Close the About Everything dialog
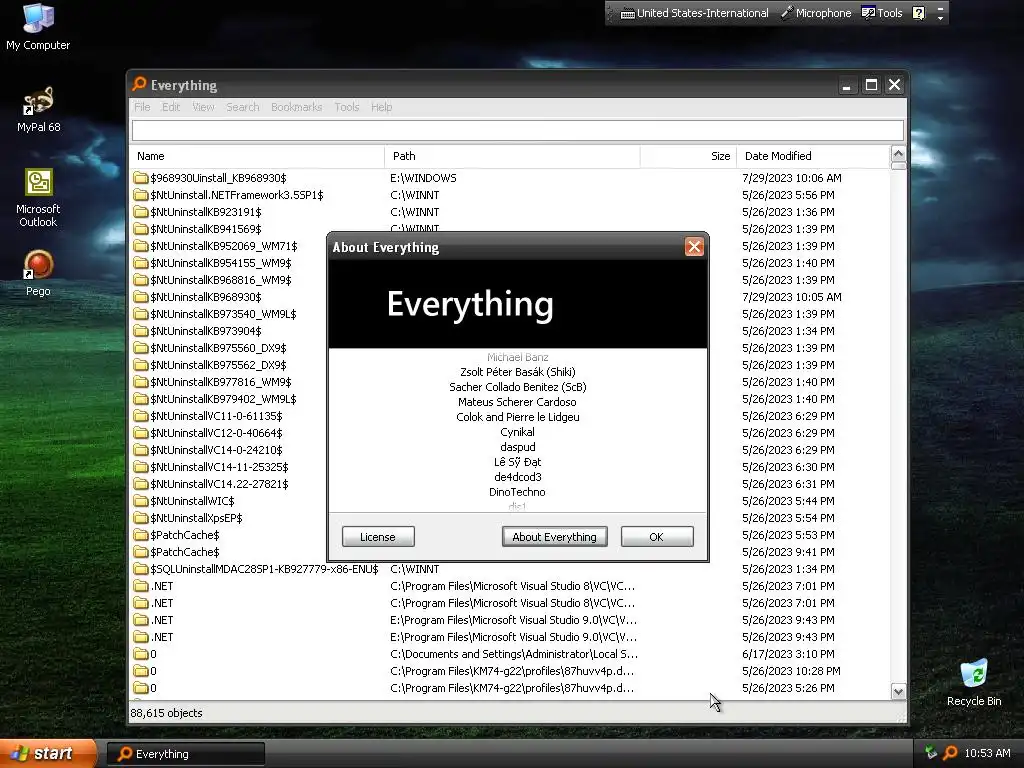Image resolution: width=1024 pixels, height=768 pixels. point(694,247)
